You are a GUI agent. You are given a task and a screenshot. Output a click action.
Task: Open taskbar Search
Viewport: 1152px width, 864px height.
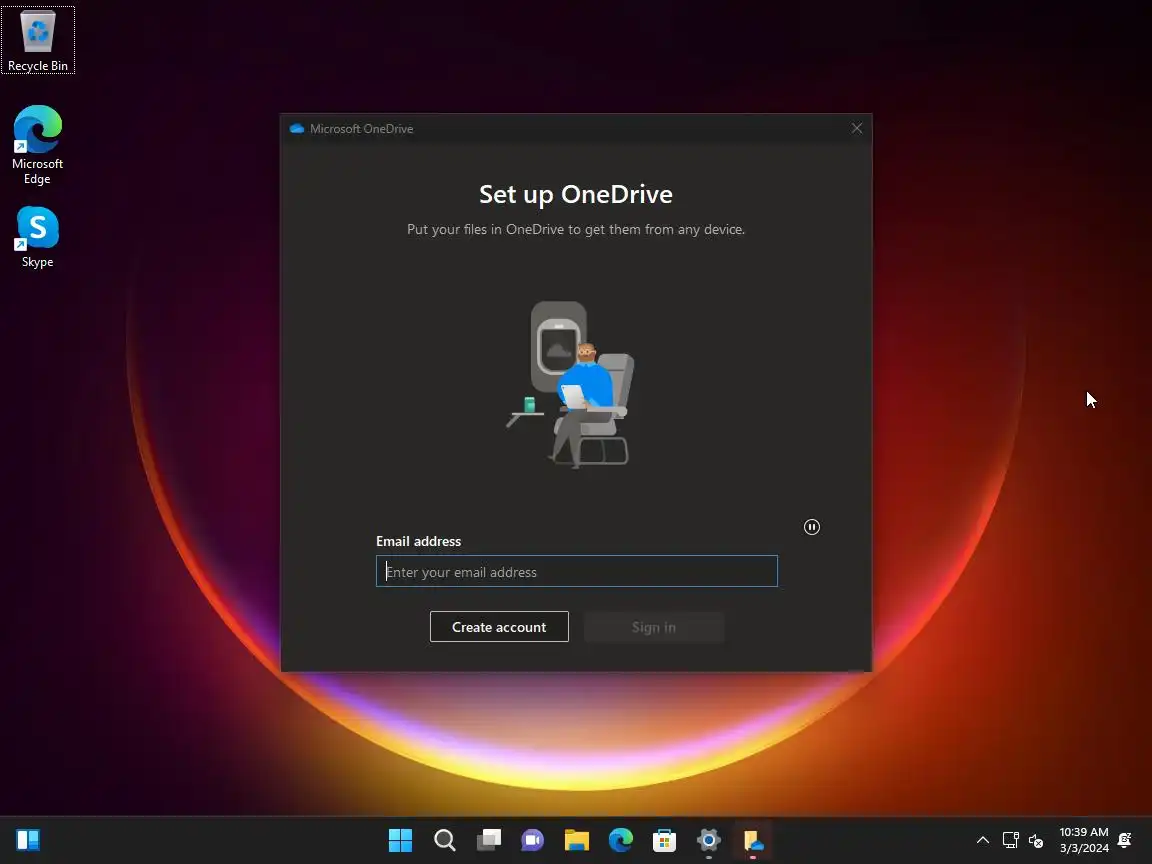[x=444, y=840]
